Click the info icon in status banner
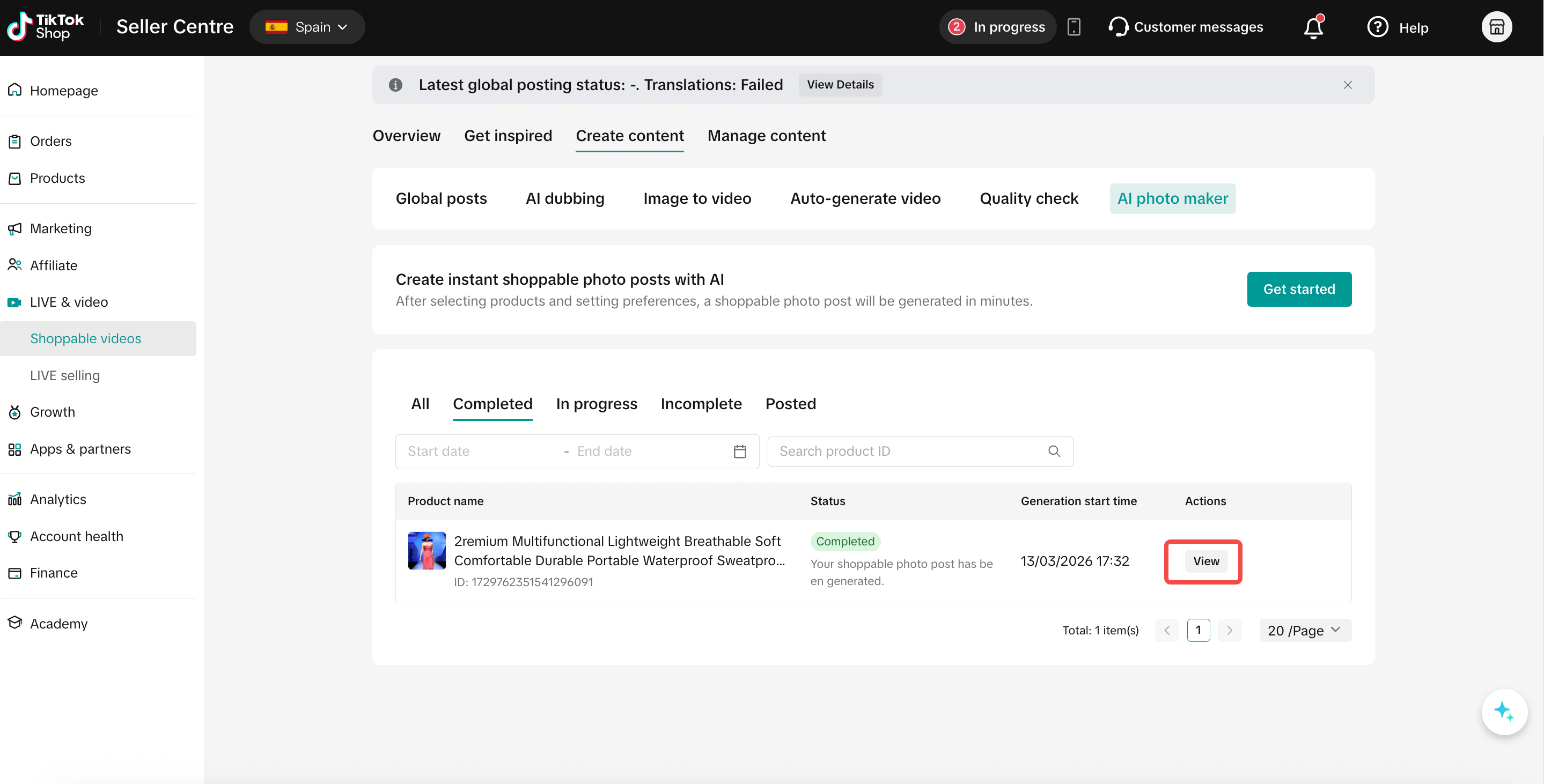 click(x=395, y=85)
